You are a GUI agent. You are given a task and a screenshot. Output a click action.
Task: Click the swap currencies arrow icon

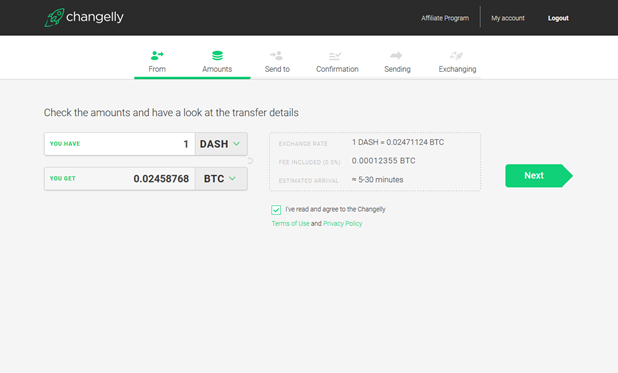pos(250,161)
